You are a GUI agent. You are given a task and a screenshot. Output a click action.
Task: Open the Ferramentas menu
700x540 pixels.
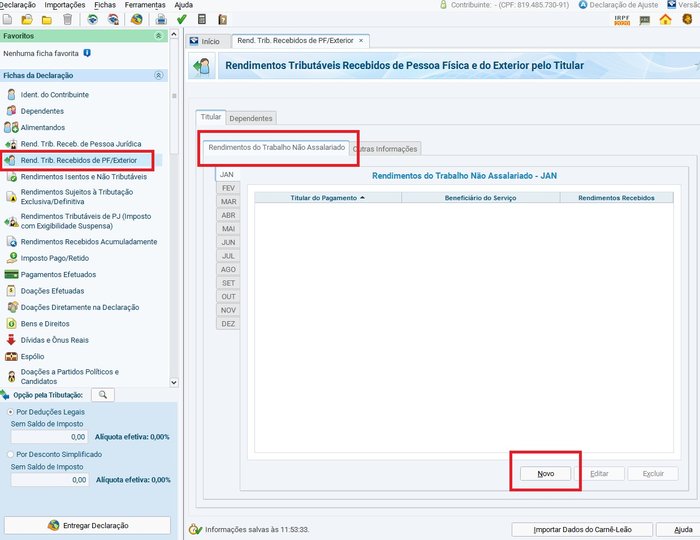(145, 5)
